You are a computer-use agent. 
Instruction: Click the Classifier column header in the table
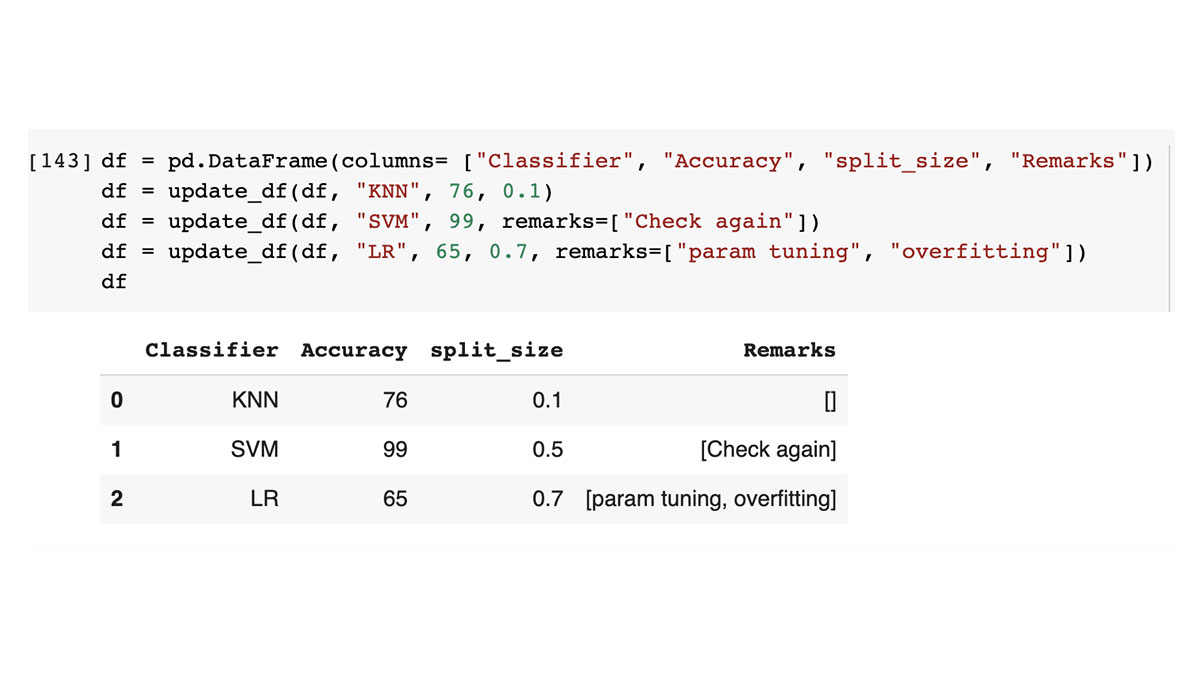pos(211,350)
